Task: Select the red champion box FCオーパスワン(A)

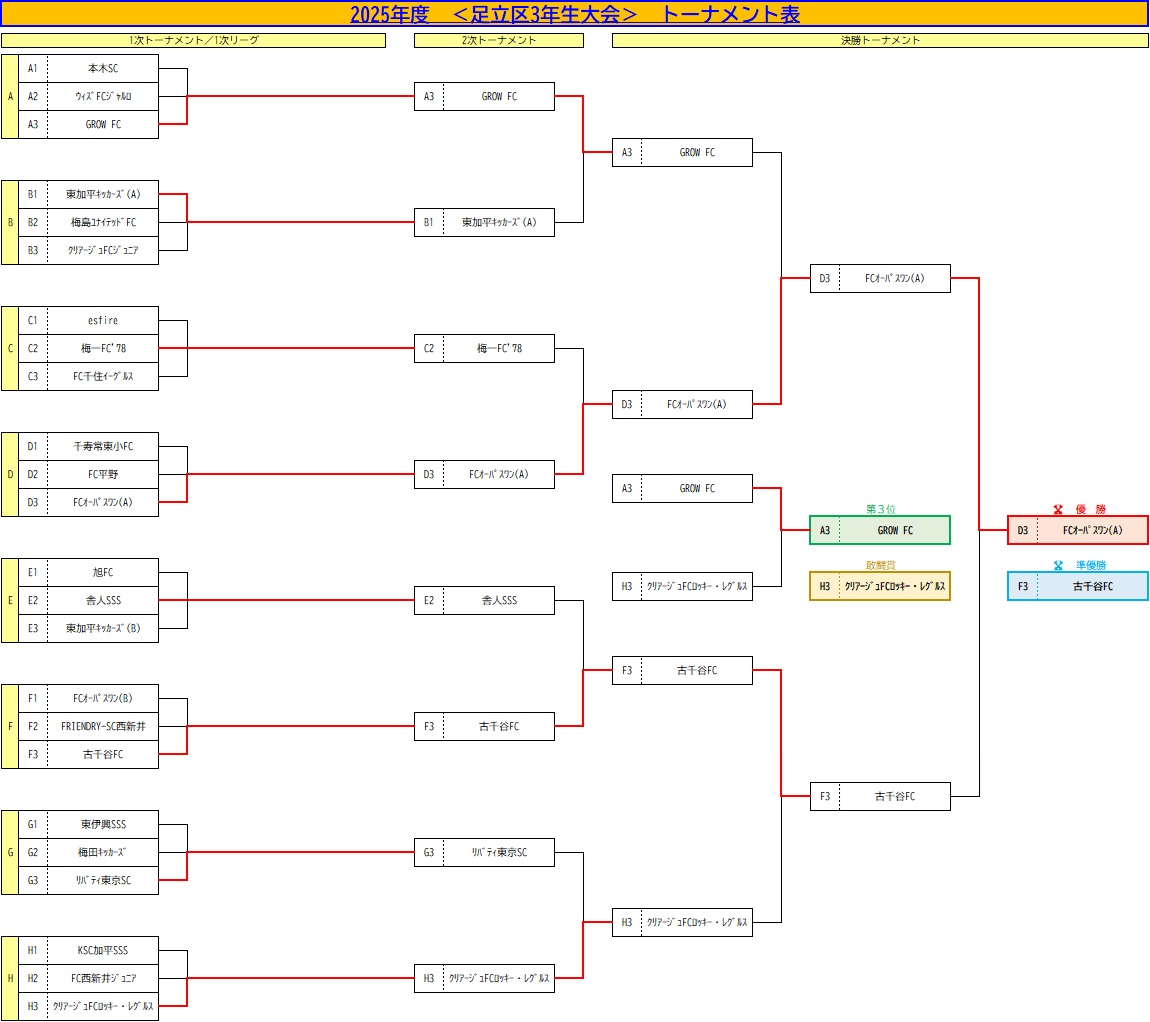Action: 1078,531
